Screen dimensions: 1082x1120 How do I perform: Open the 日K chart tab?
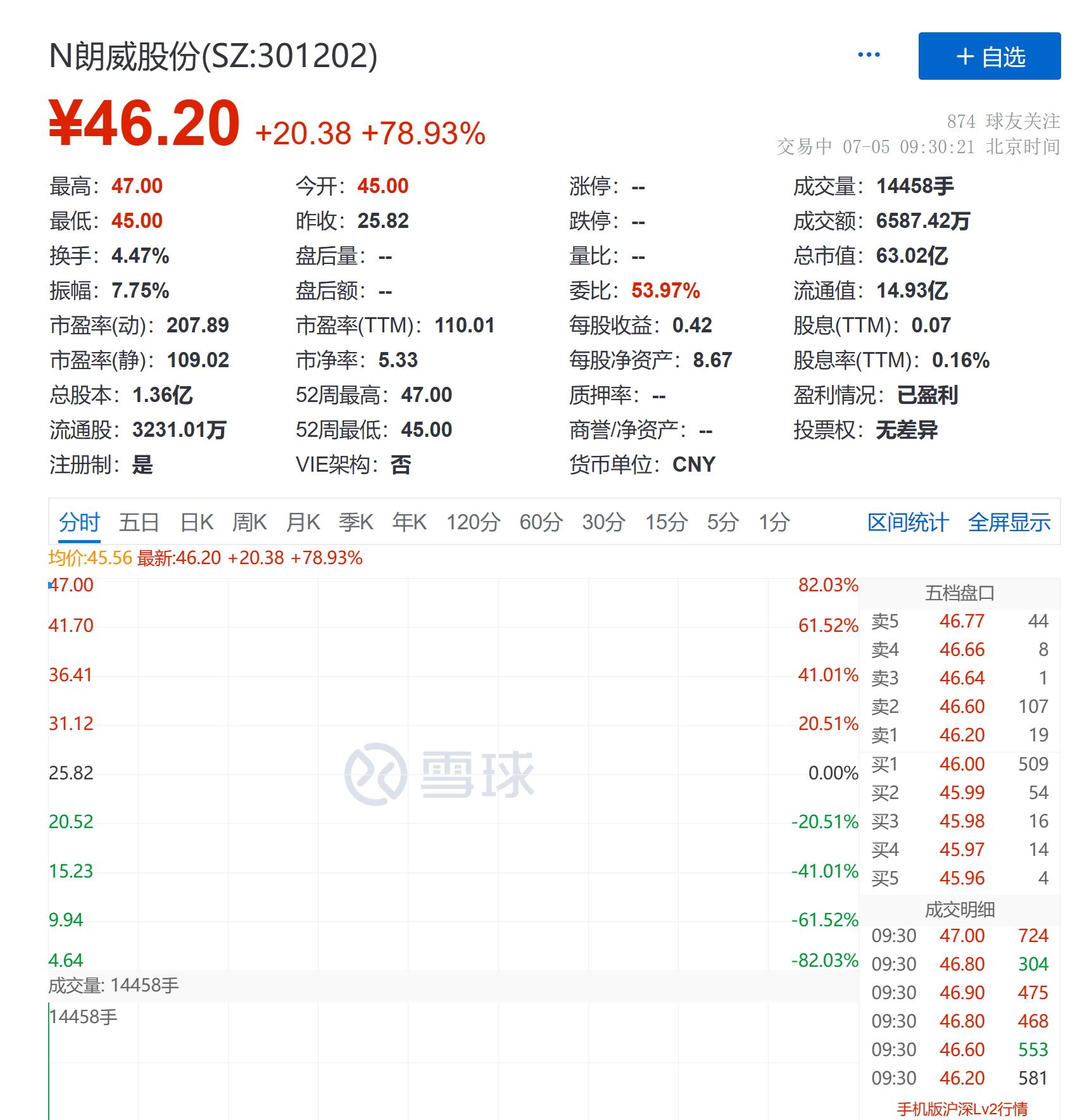pos(197,523)
